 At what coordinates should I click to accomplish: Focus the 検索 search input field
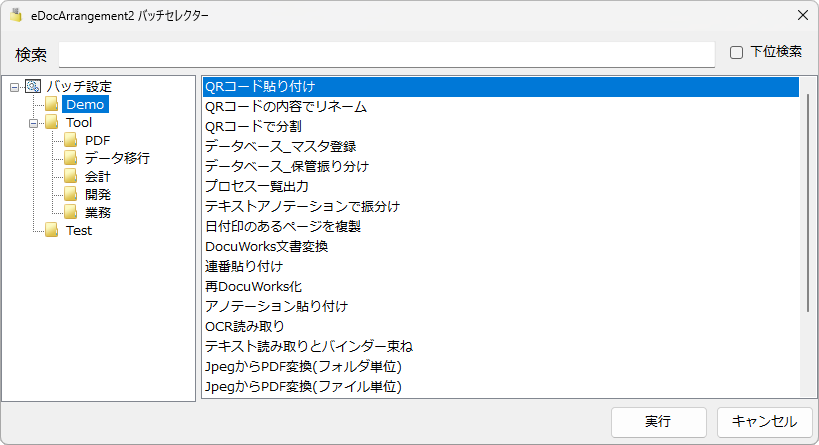point(387,54)
